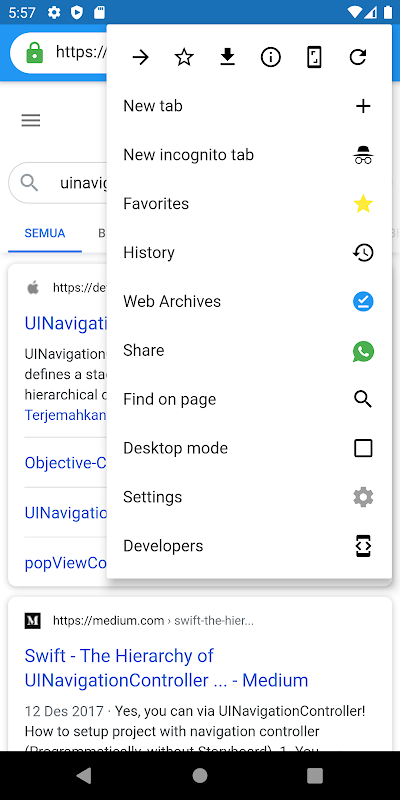Viewport: 400px width, 800px height.
Task: Open Developers menu item
Action: click(249, 546)
